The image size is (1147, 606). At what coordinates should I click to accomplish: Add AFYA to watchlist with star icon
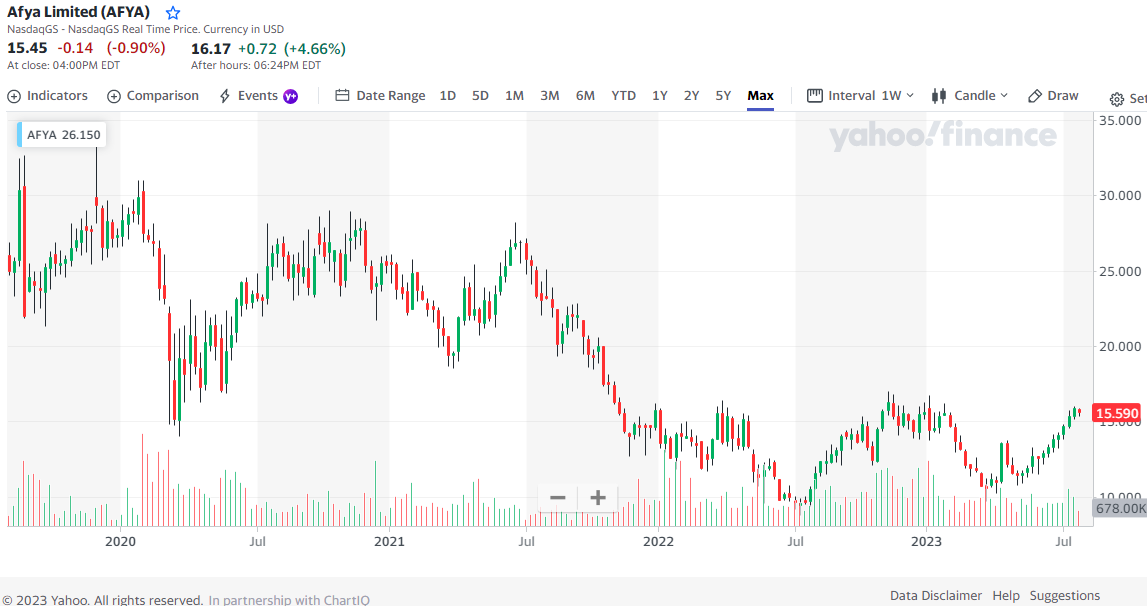tap(173, 12)
